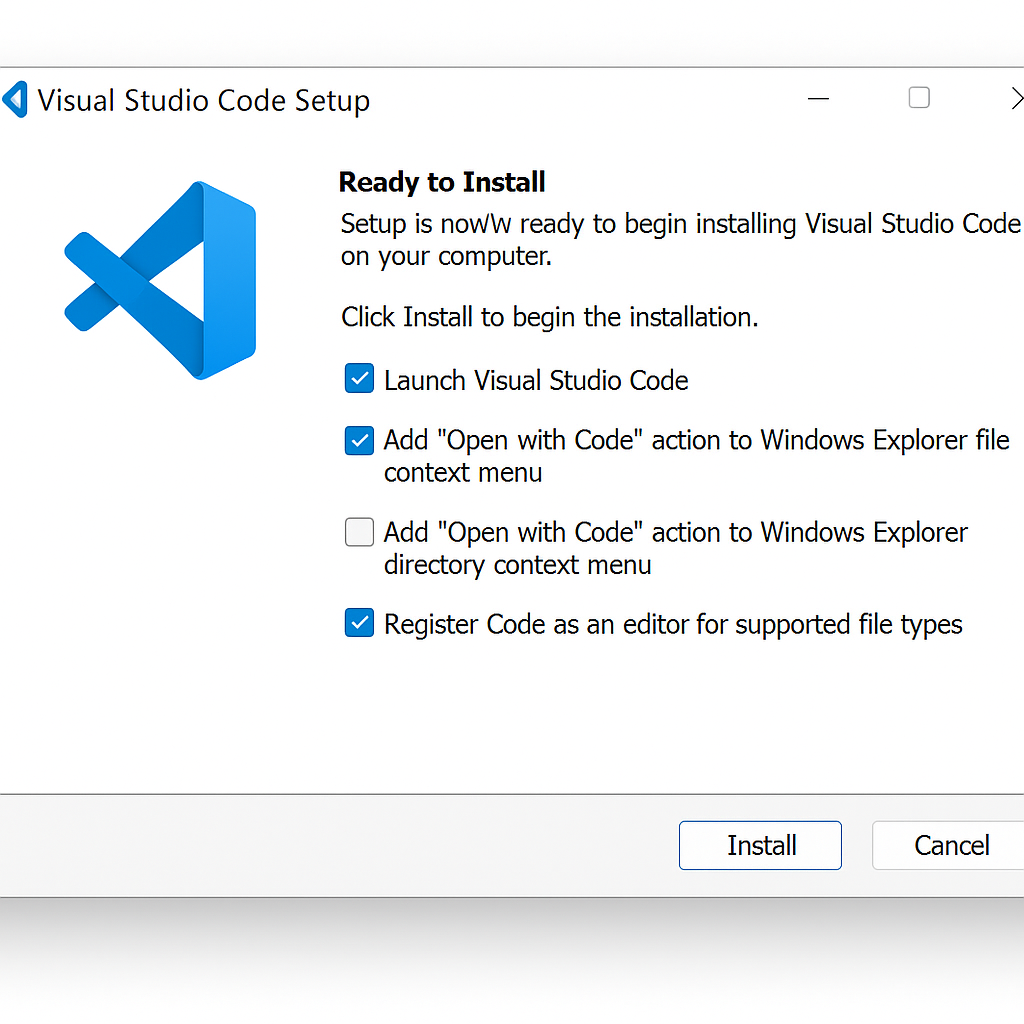Click the "Launch Visual Studio Code" label text
Screen dimensions: 1024x1024
point(536,380)
